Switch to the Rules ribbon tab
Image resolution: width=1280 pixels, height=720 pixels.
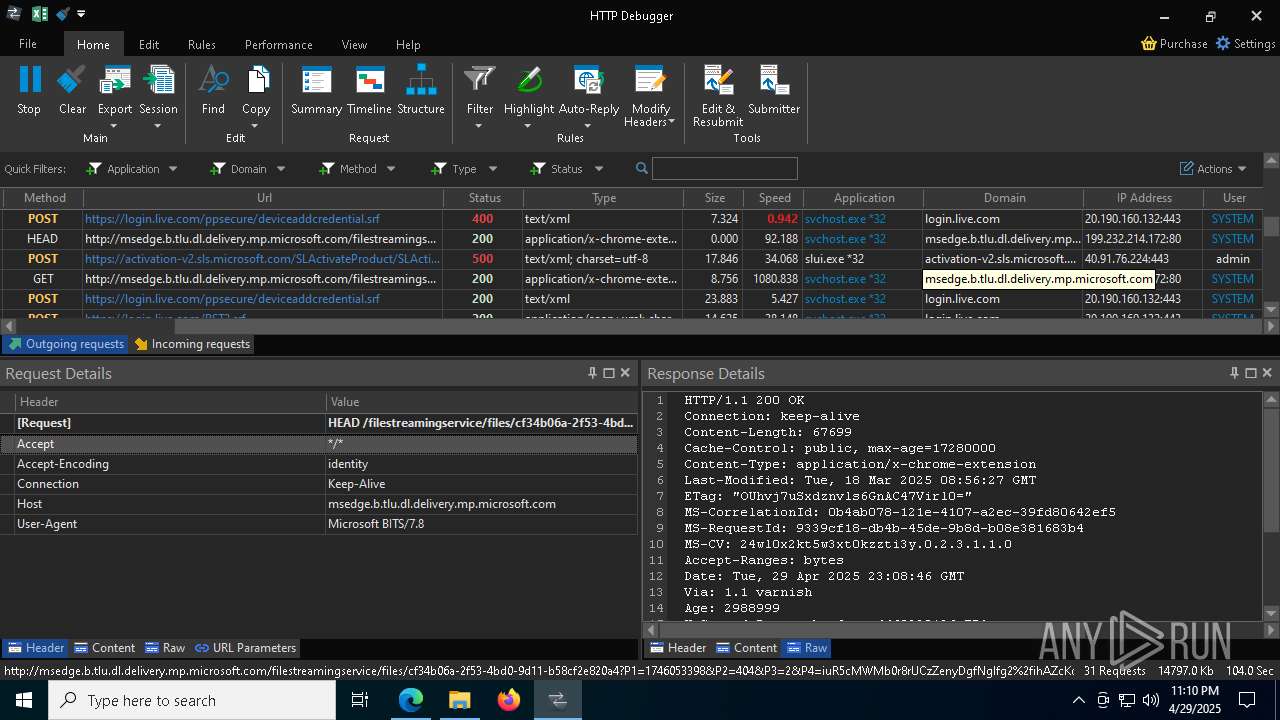tap(202, 44)
